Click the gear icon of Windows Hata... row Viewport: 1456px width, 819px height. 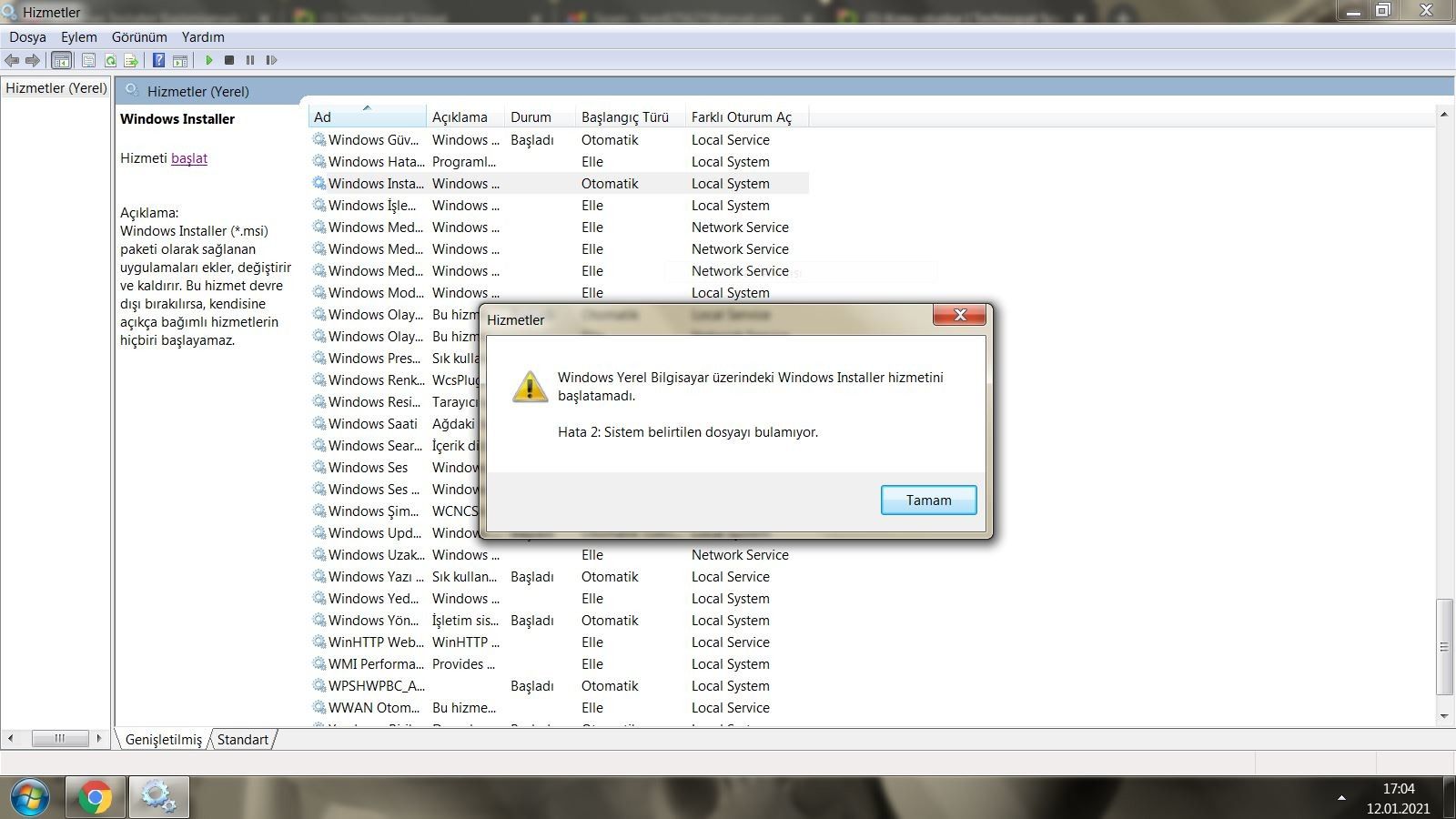[319, 161]
